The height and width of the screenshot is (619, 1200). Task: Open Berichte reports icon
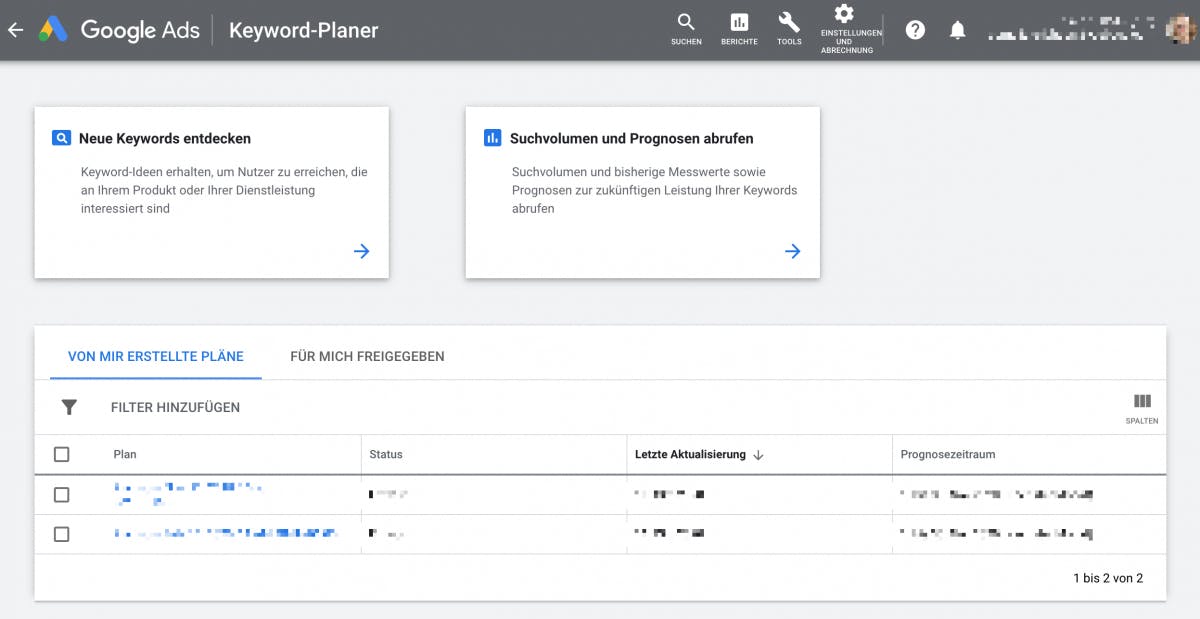click(x=739, y=22)
